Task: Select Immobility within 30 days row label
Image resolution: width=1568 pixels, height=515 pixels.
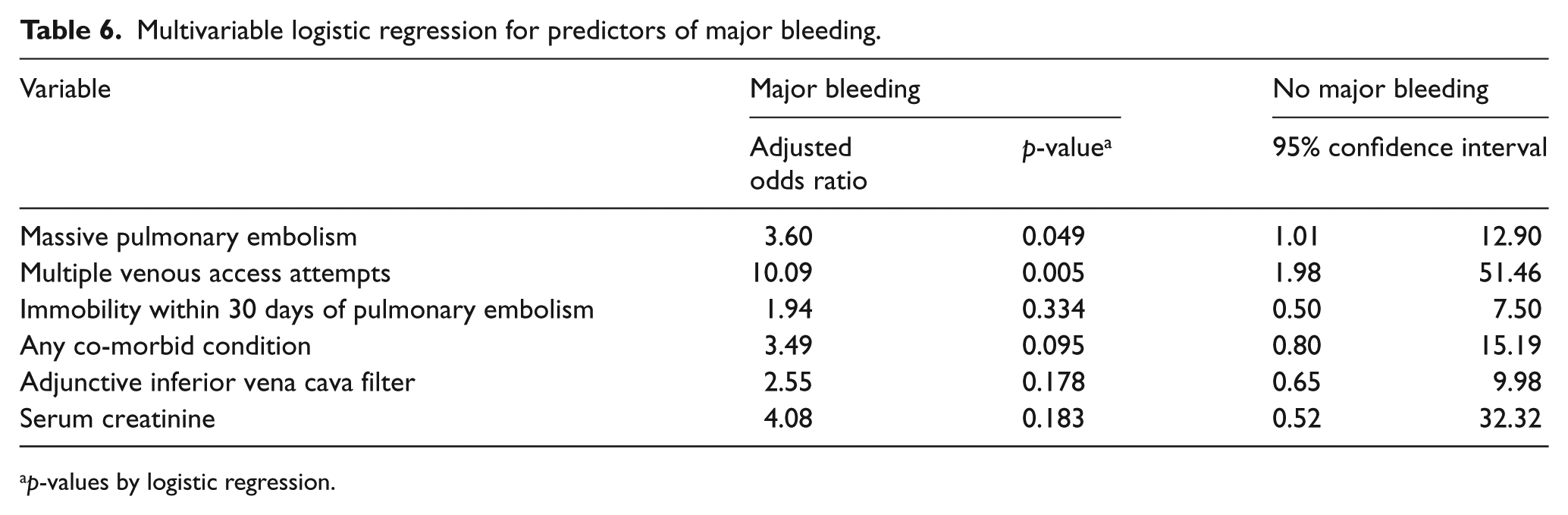Action: 307,310
